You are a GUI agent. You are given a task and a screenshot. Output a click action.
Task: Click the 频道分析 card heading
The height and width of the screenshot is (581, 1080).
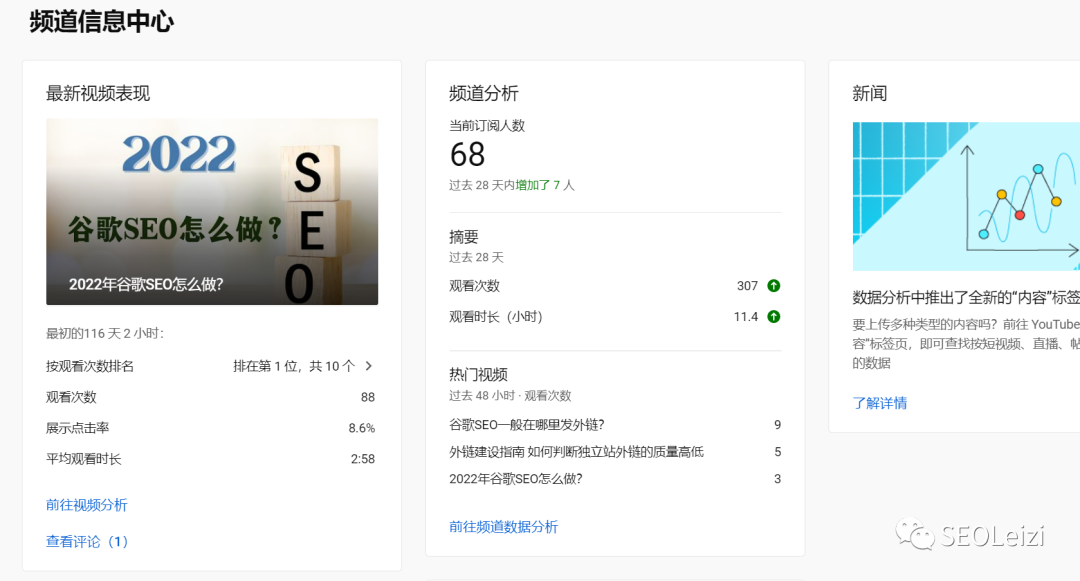coord(484,93)
